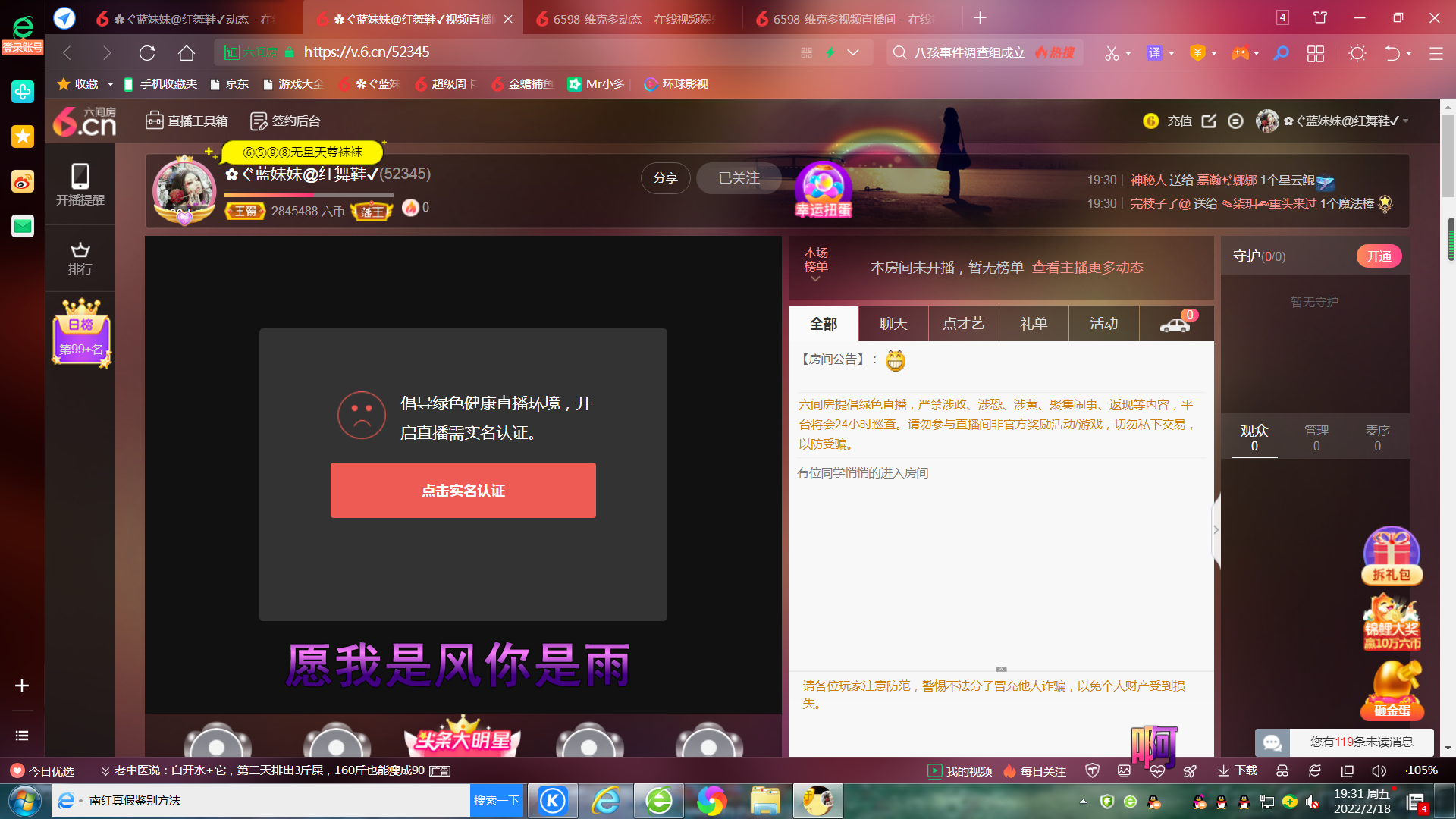Open Internet Explorer from taskbar
1456x819 pixels.
606,801
